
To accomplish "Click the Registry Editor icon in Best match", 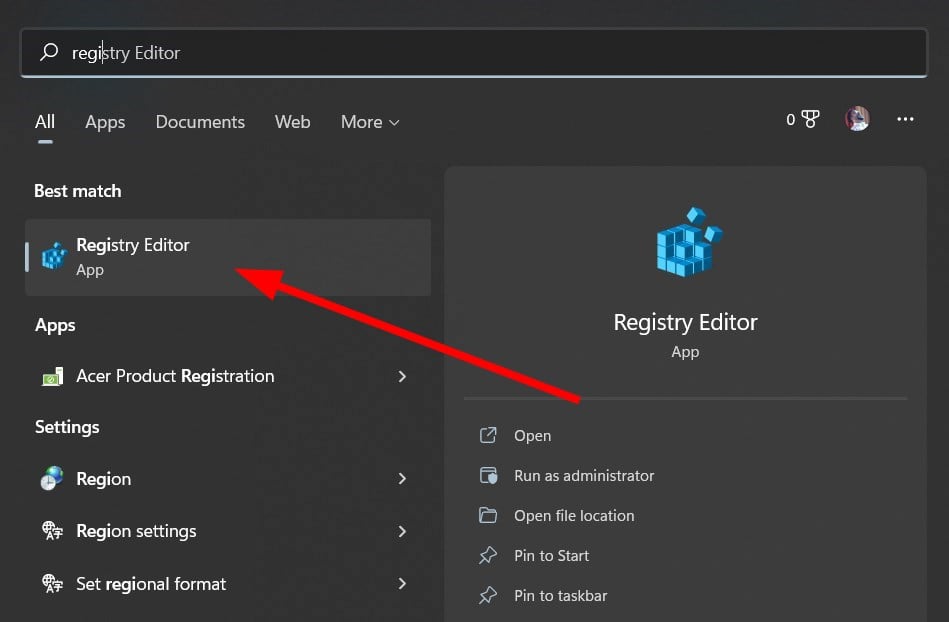I will [x=54, y=256].
